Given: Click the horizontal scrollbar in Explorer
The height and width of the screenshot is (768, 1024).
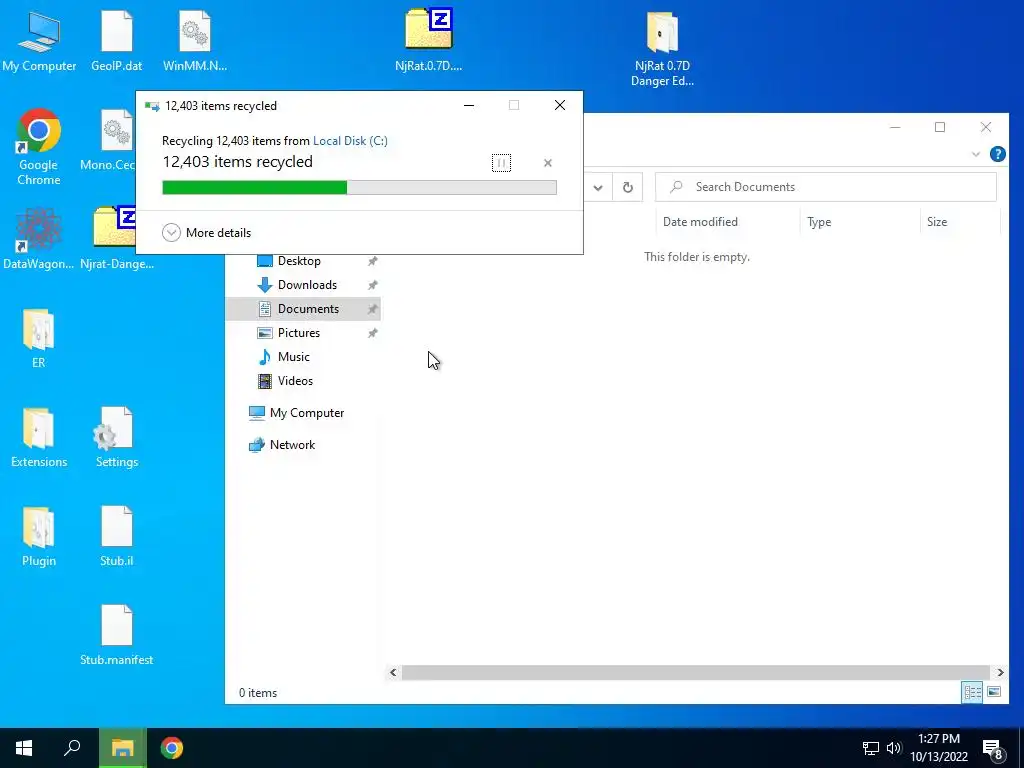Looking at the screenshot, I should click(x=696, y=672).
